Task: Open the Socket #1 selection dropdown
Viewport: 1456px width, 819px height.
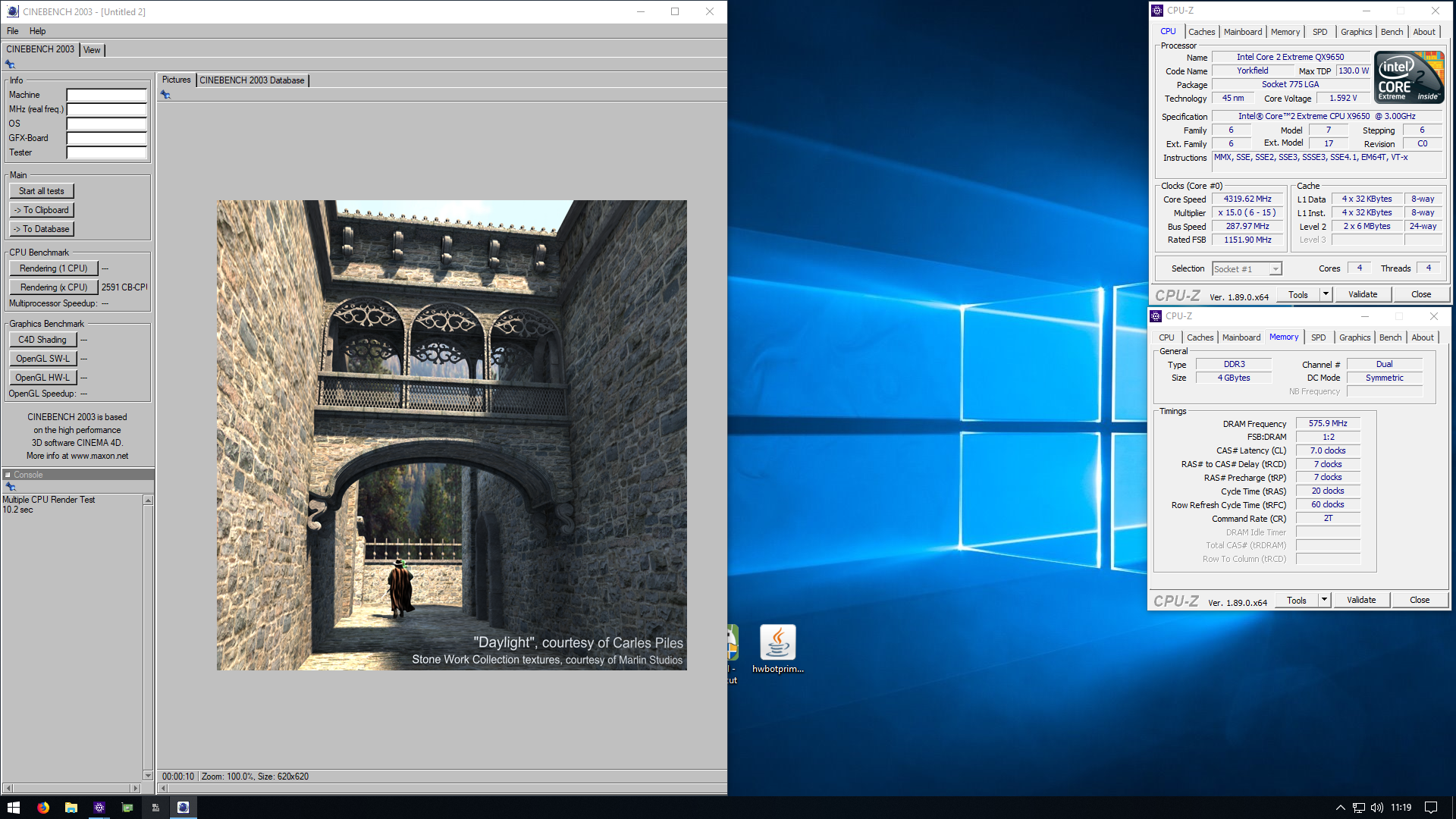Action: pyautogui.click(x=1276, y=269)
